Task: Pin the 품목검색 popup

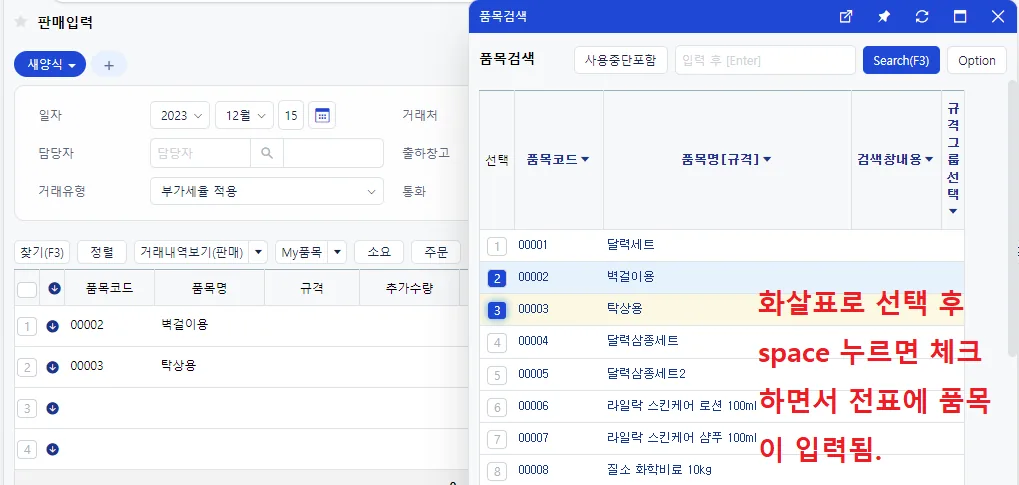Action: point(884,17)
